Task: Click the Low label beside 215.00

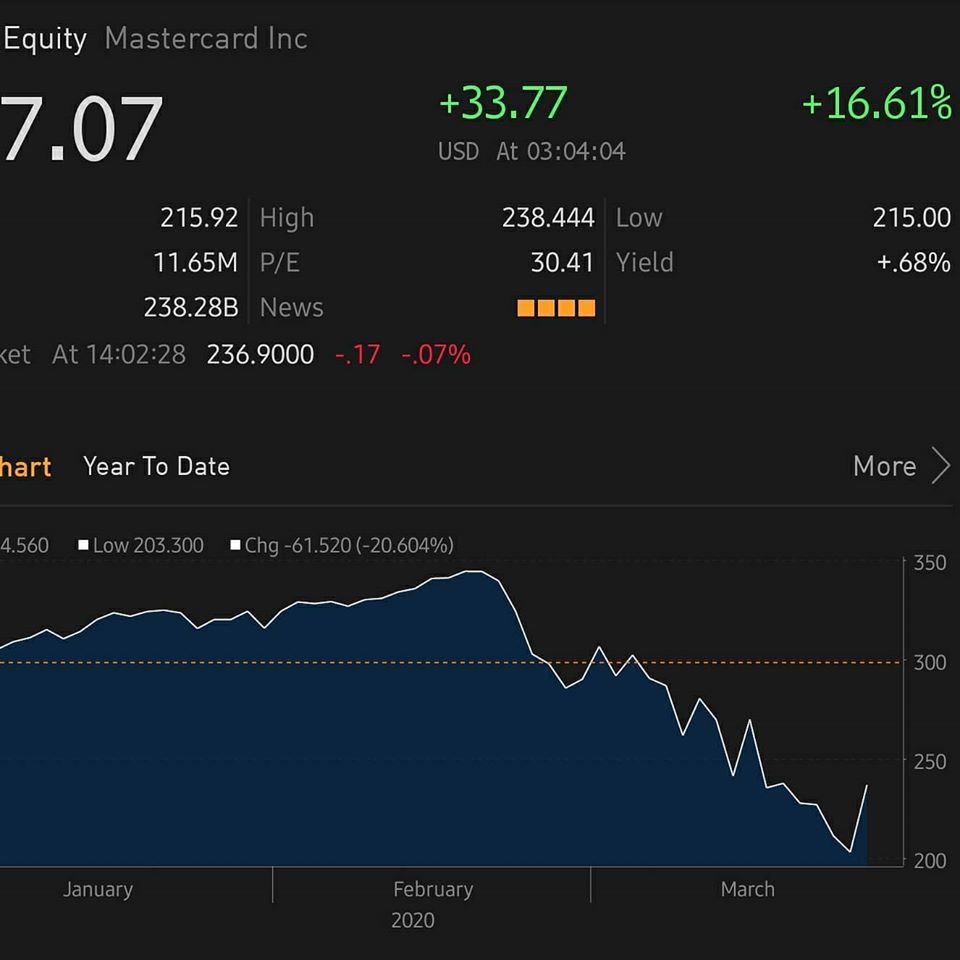Action: [x=639, y=217]
